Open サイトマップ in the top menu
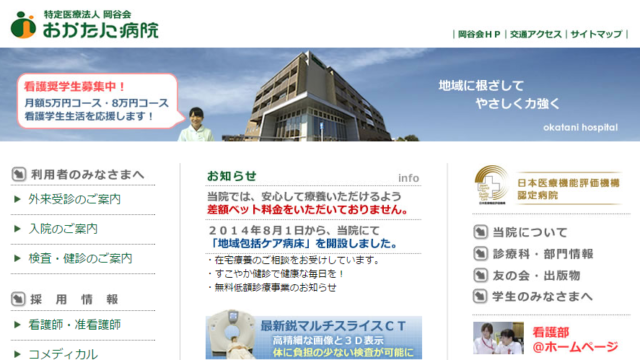This screenshot has height=360, width=640. click(x=596, y=34)
